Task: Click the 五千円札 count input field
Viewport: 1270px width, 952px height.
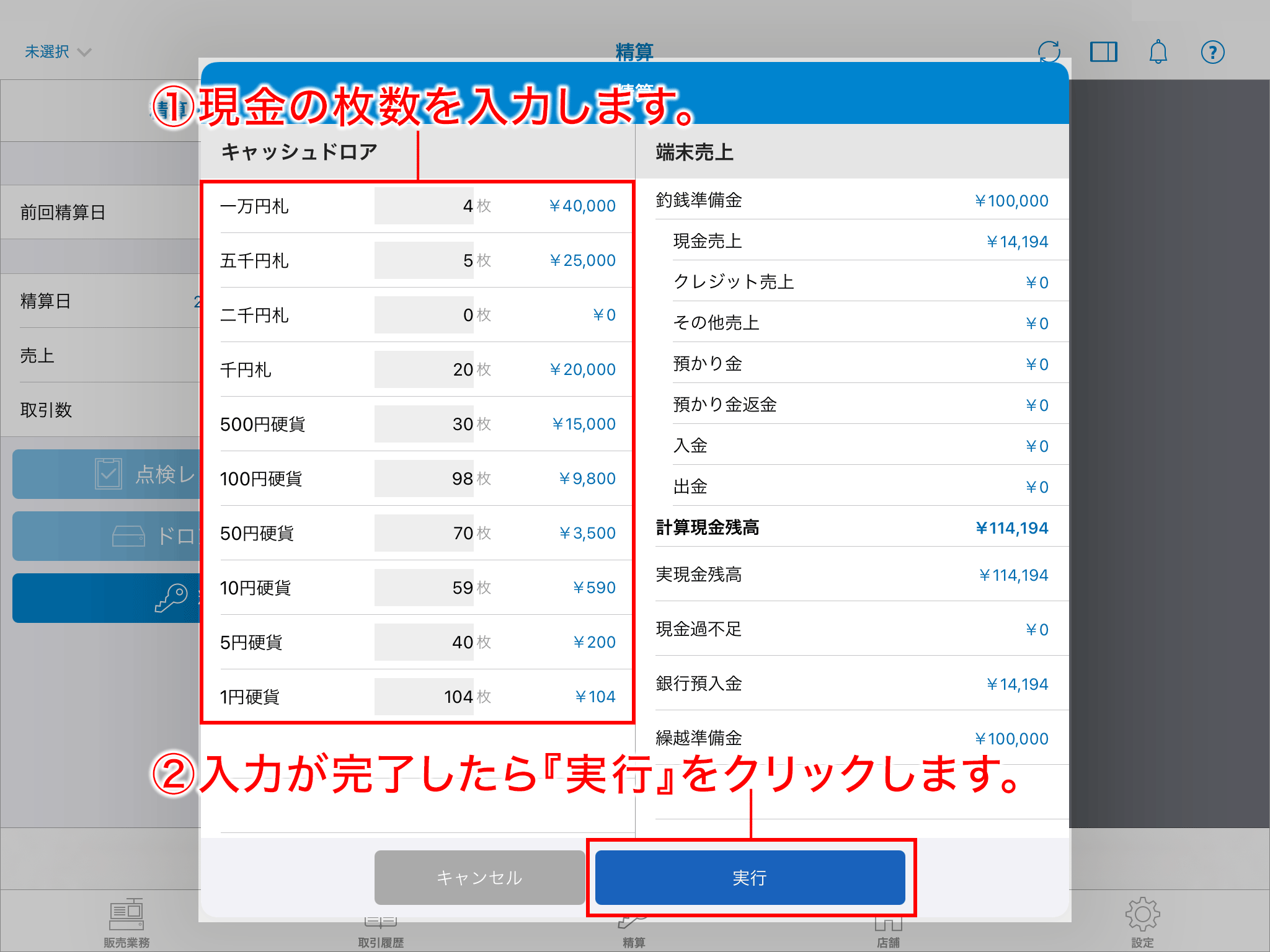Action: point(424,260)
